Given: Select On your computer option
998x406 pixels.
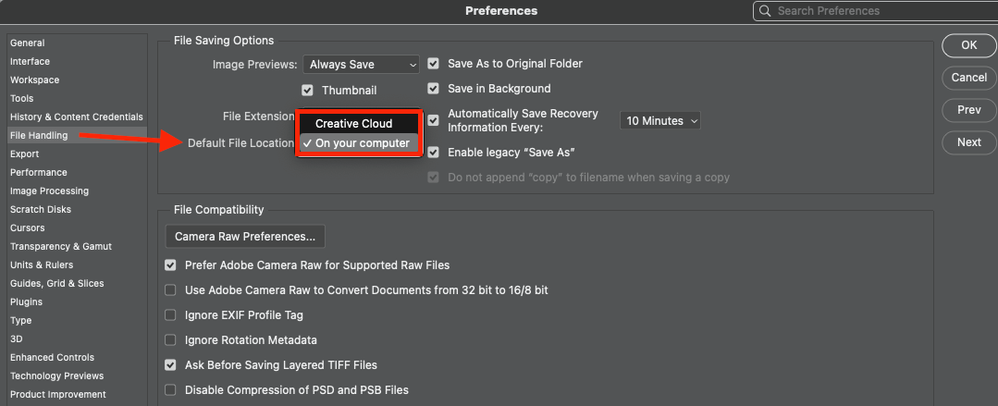Looking at the screenshot, I should [x=362, y=143].
